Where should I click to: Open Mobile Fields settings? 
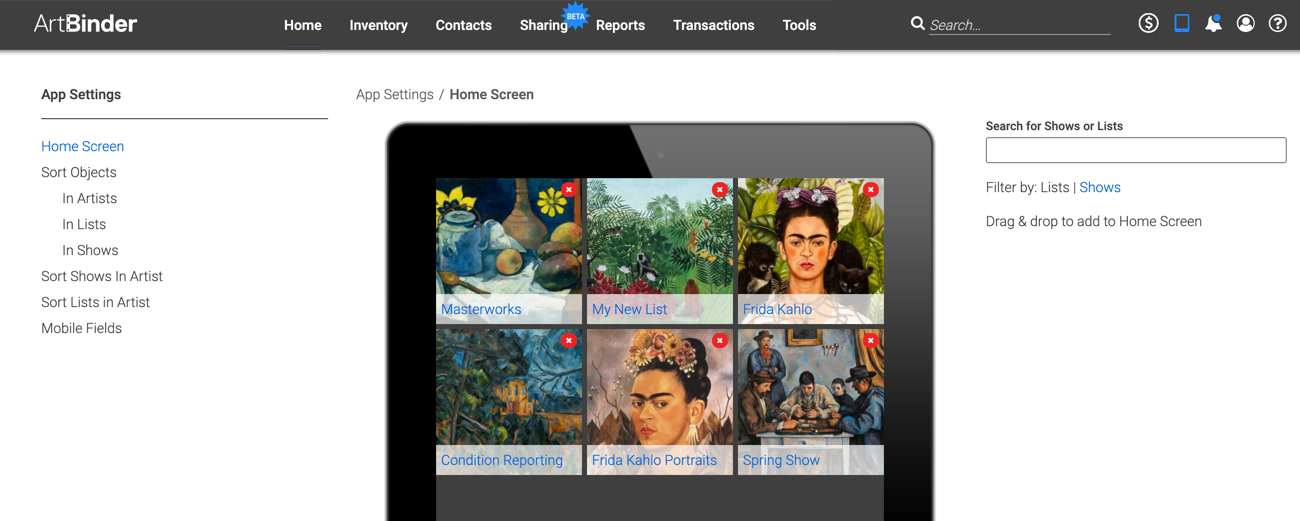pyautogui.click(x=81, y=328)
